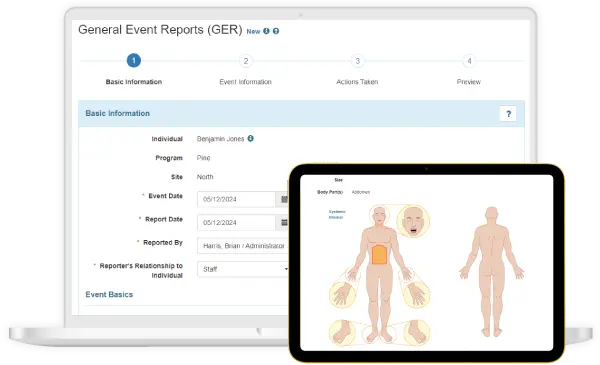The width and height of the screenshot is (600, 365).
Task: Click the info icon next to Benjamin Jones
Action: pos(251,139)
